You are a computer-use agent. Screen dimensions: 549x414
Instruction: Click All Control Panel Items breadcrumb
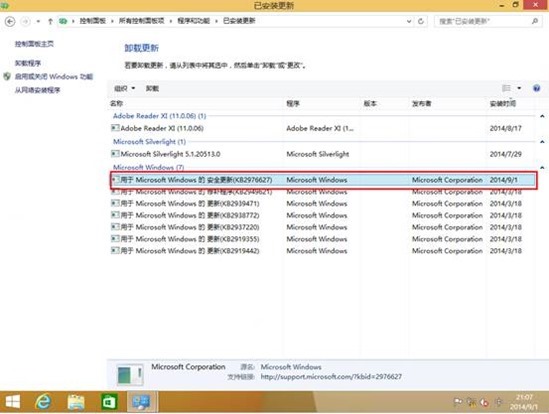pos(141,21)
